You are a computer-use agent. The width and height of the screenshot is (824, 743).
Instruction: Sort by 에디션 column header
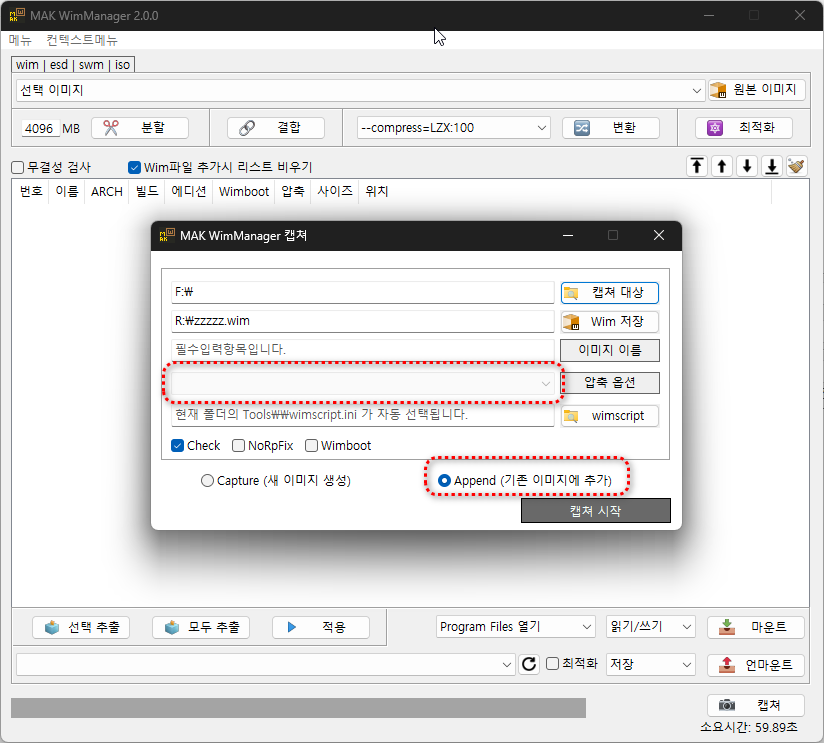189,191
